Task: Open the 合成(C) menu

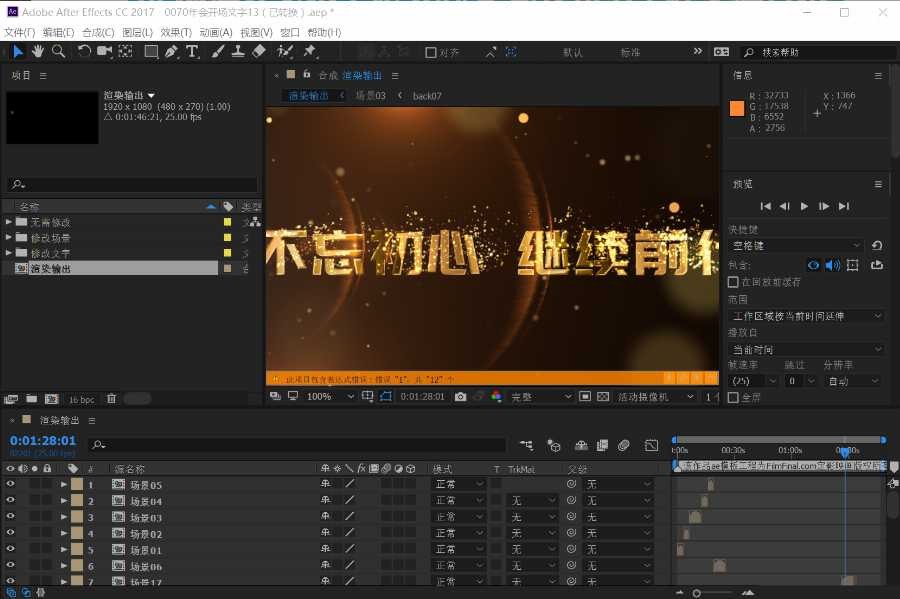Action: click(98, 32)
